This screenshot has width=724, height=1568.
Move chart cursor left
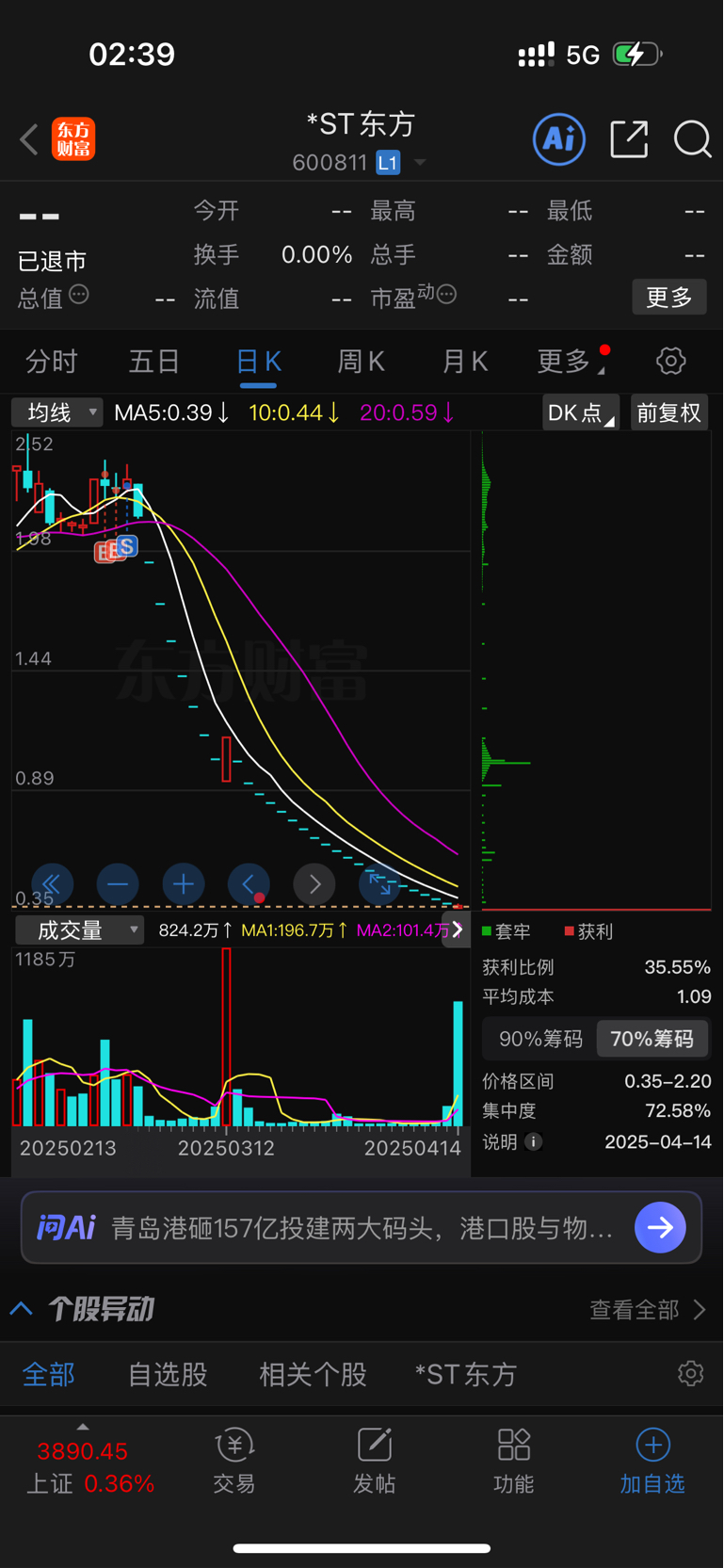[x=249, y=884]
